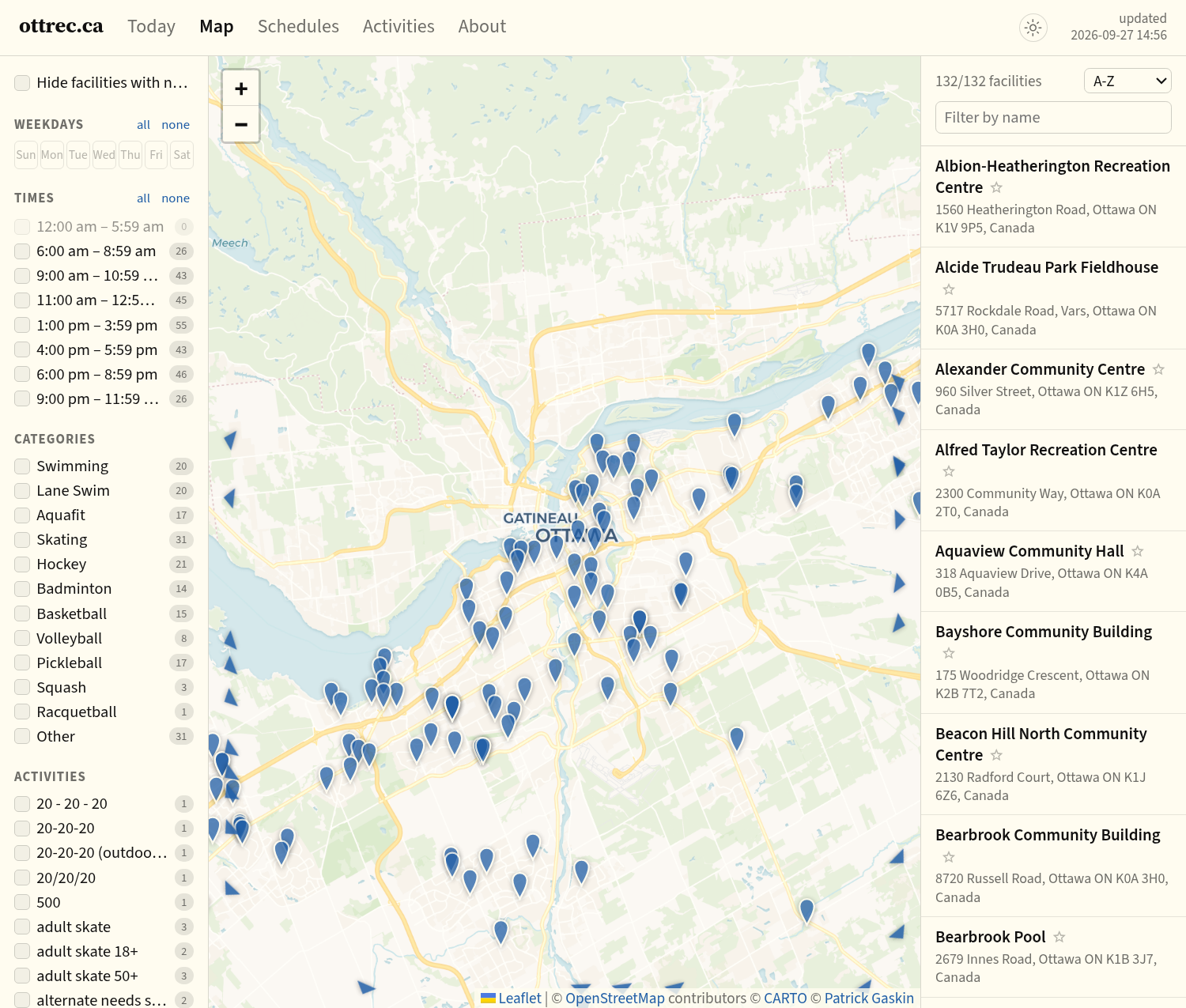Check the adult skate activity checkbox
Screen dimensions: 1186x1008
pyautogui.click(x=22, y=927)
